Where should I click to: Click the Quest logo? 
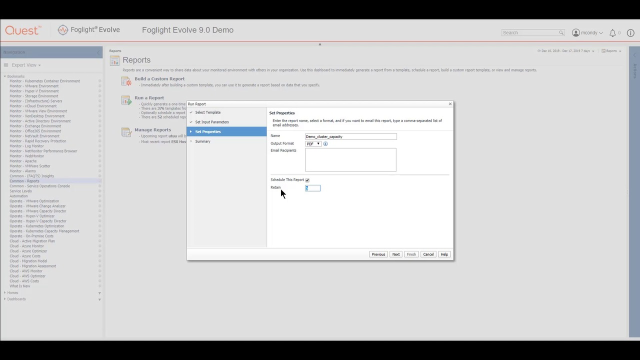click(x=23, y=30)
